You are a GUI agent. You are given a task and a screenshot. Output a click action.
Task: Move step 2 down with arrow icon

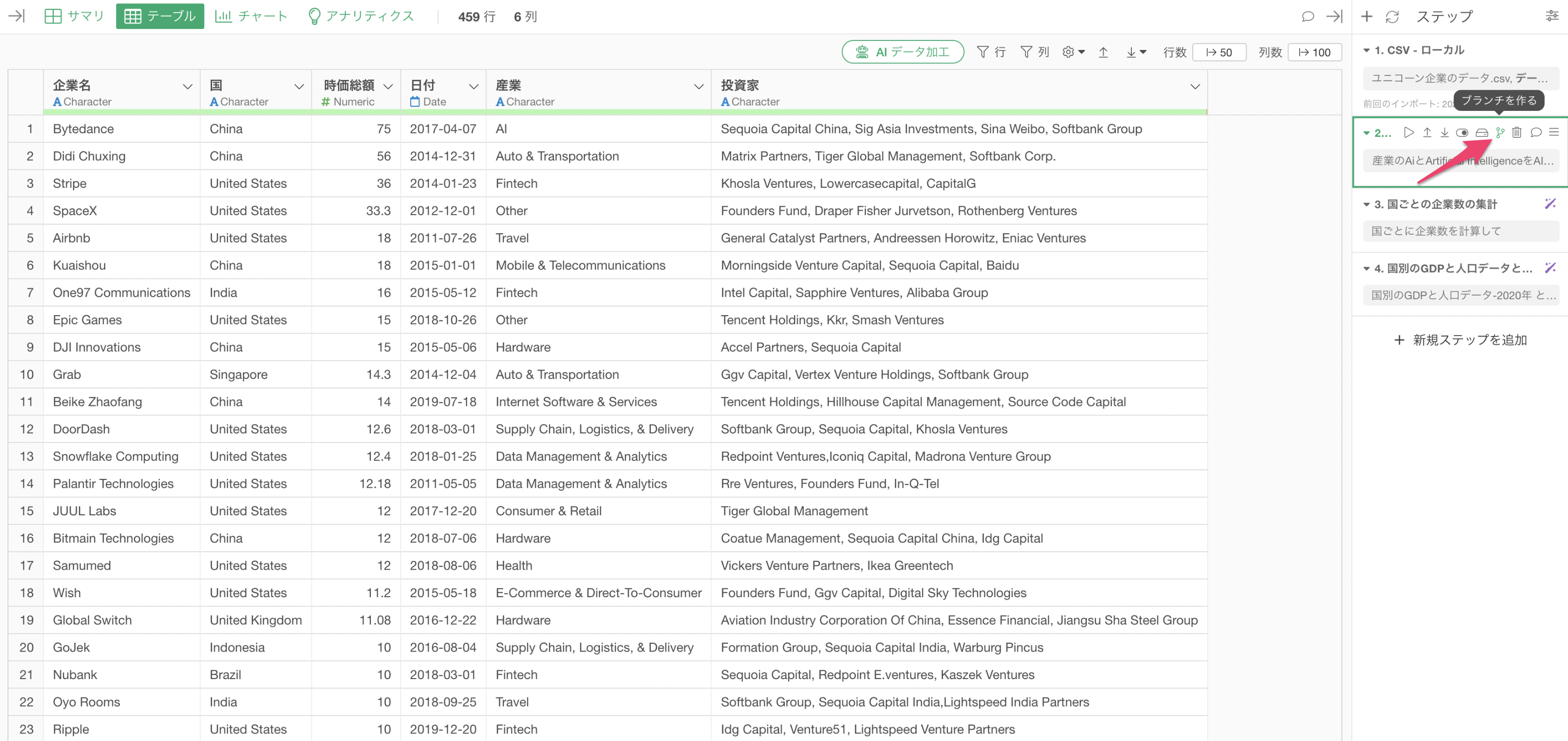click(1444, 132)
